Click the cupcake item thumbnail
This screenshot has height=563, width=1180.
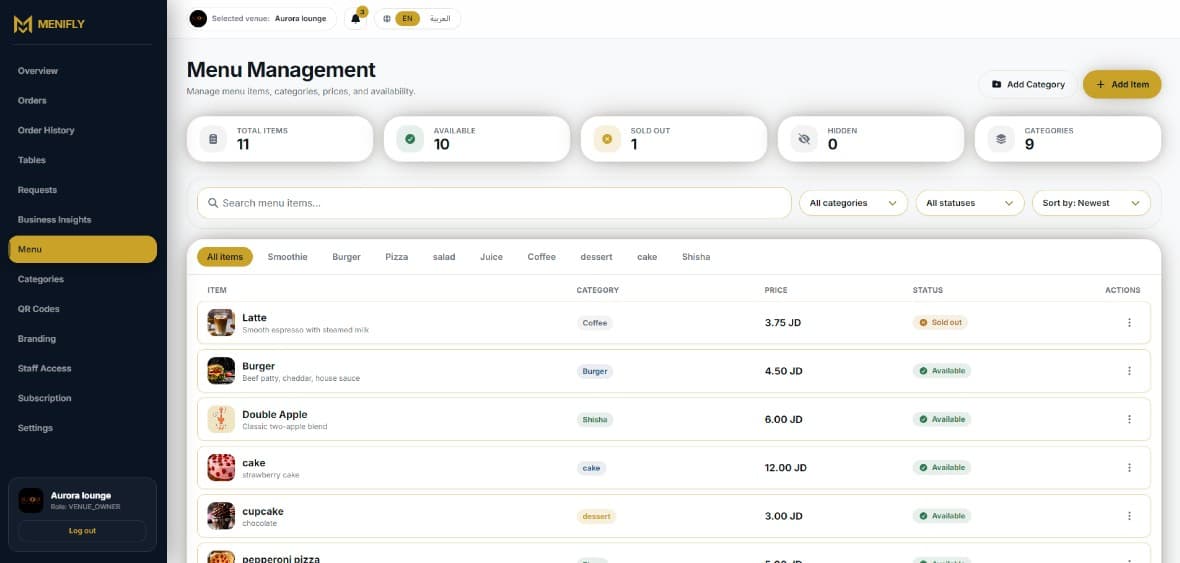coord(221,516)
